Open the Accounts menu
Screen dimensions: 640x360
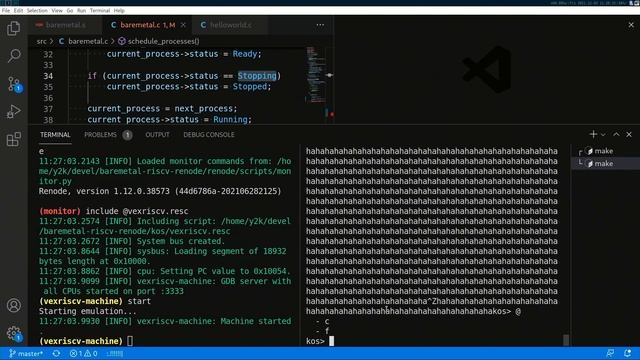tap(13, 305)
